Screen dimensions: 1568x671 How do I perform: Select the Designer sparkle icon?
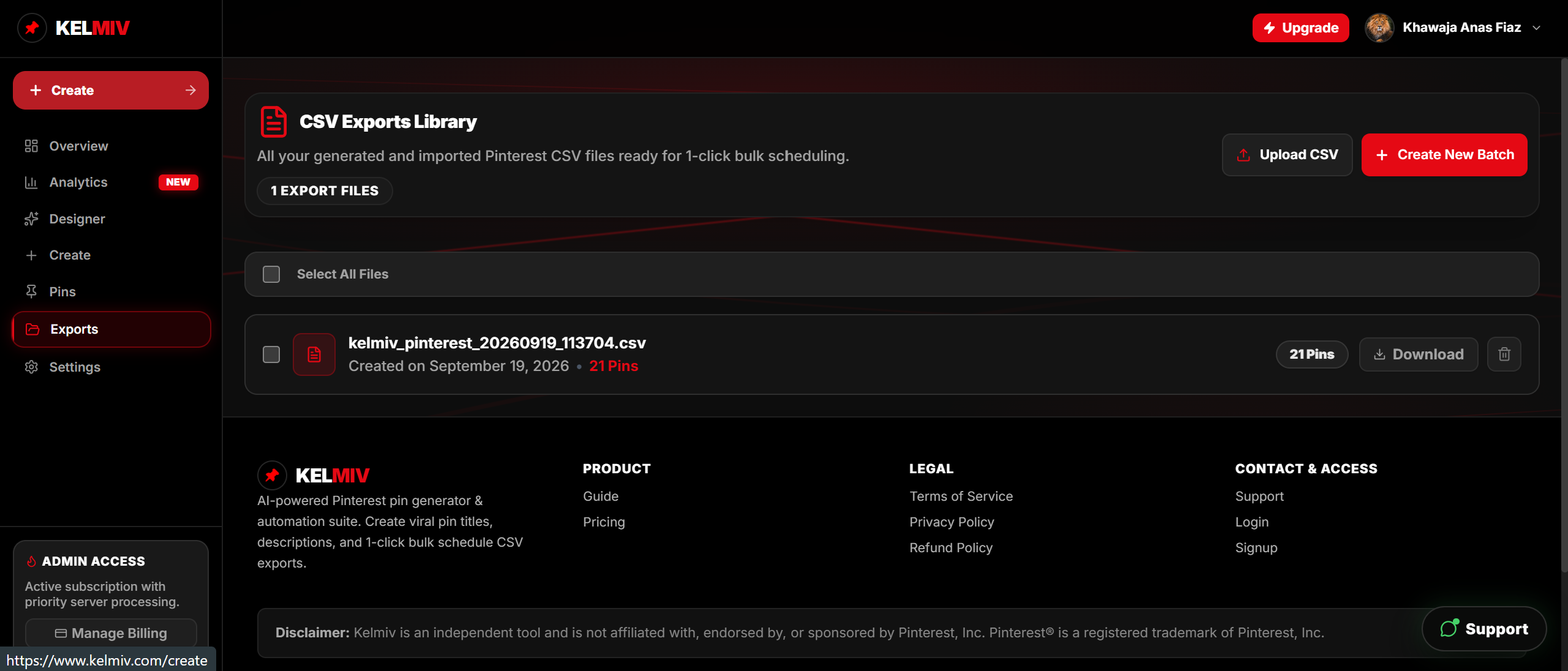pyautogui.click(x=31, y=219)
